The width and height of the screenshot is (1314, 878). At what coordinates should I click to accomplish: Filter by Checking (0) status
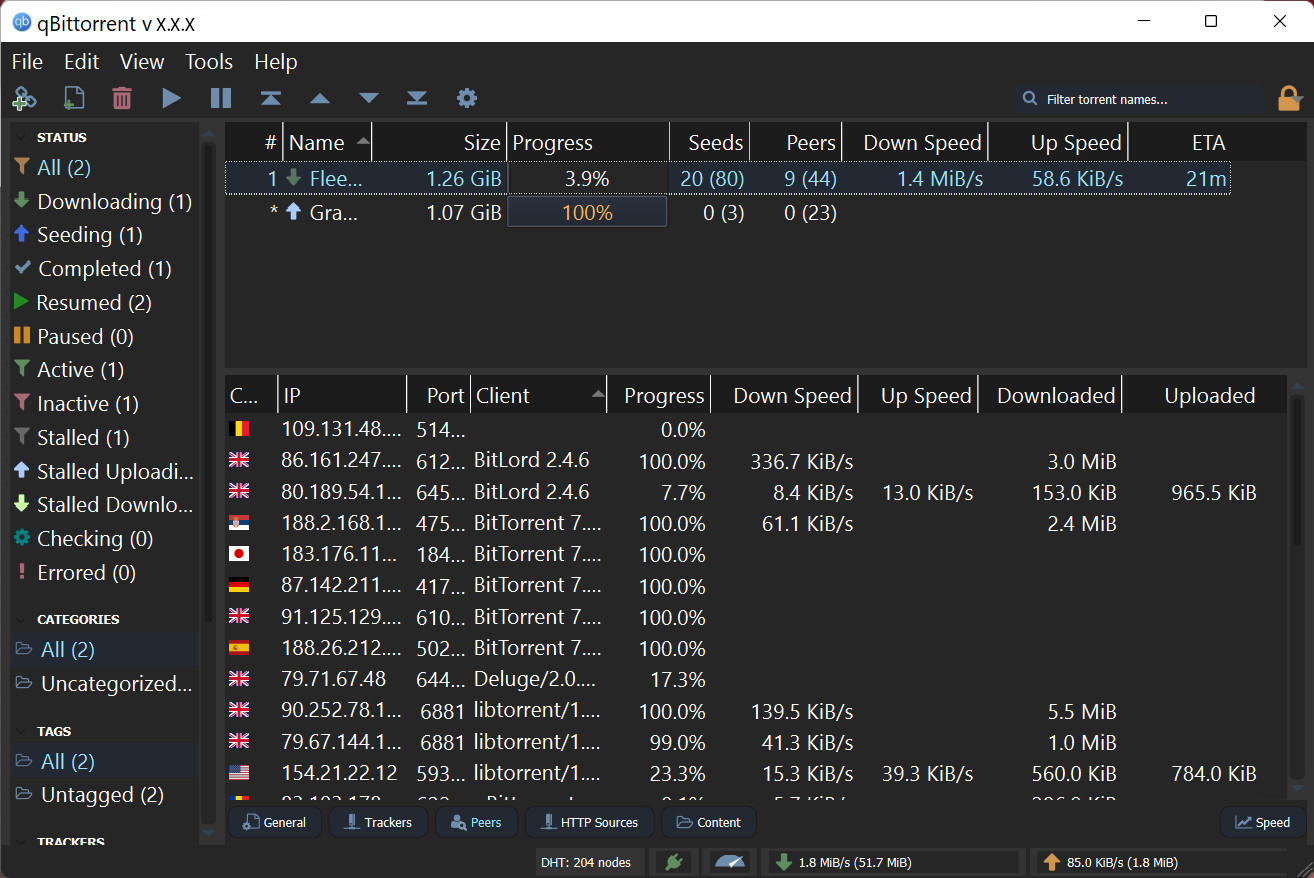click(105, 539)
